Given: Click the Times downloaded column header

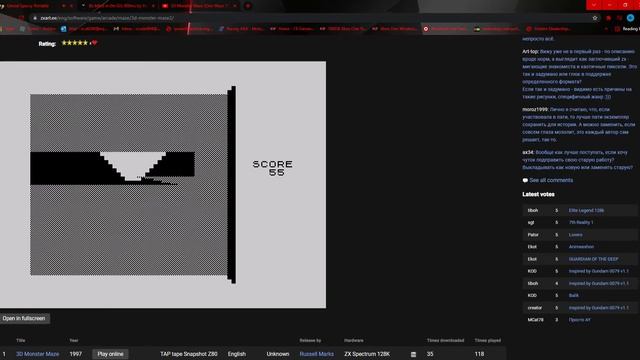Looking at the screenshot, I should click(x=445, y=340).
